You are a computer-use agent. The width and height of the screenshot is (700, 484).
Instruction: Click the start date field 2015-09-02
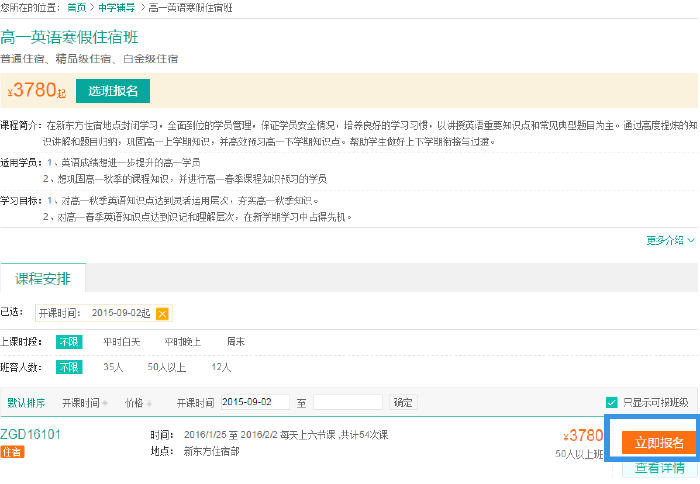point(254,402)
